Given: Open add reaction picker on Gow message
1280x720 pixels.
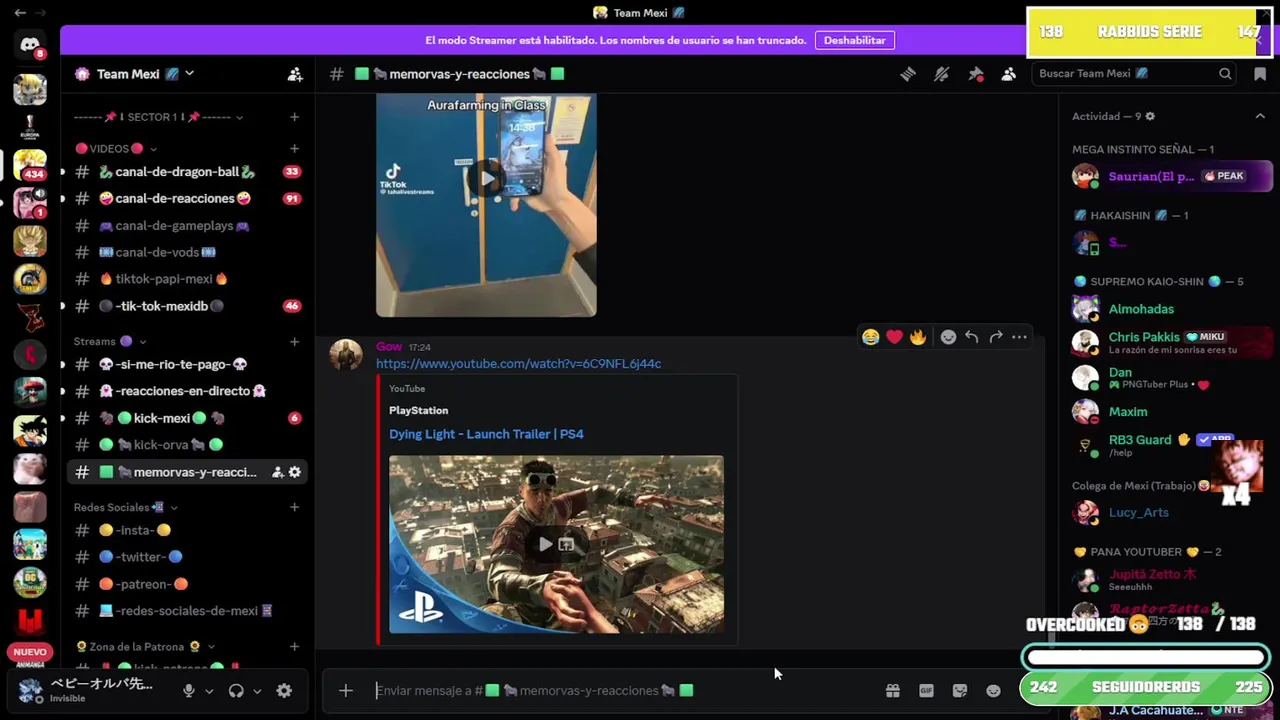Looking at the screenshot, I should pos(948,337).
